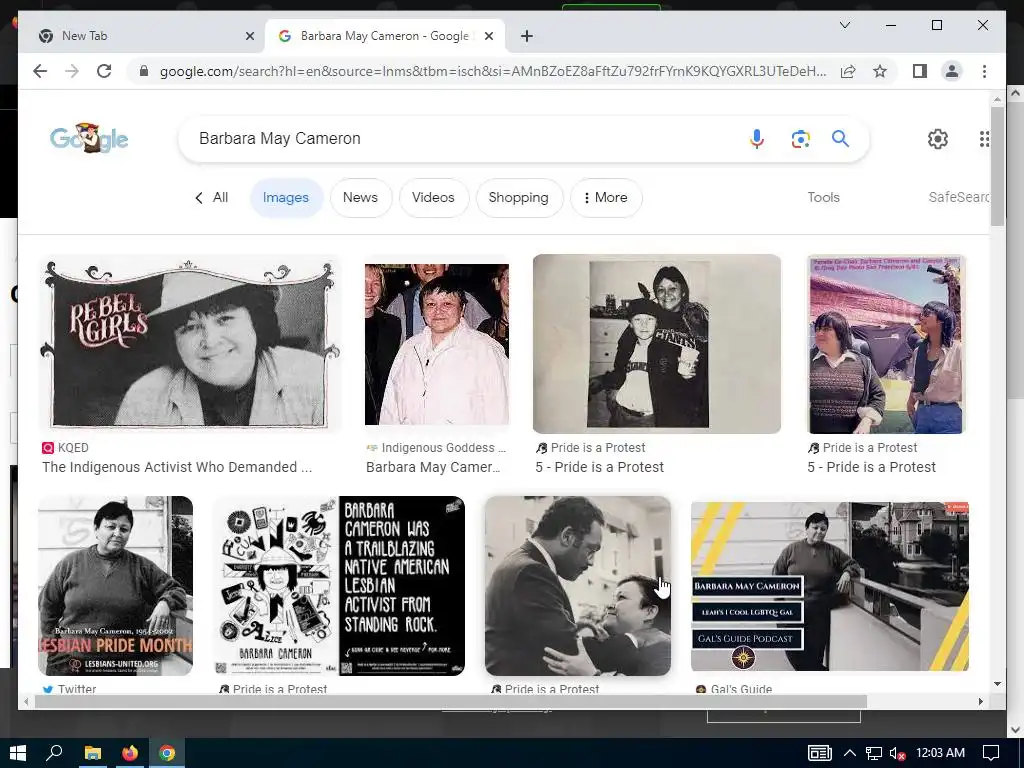Open Chrome side panel
This screenshot has height=768, width=1024.
pyautogui.click(x=920, y=71)
